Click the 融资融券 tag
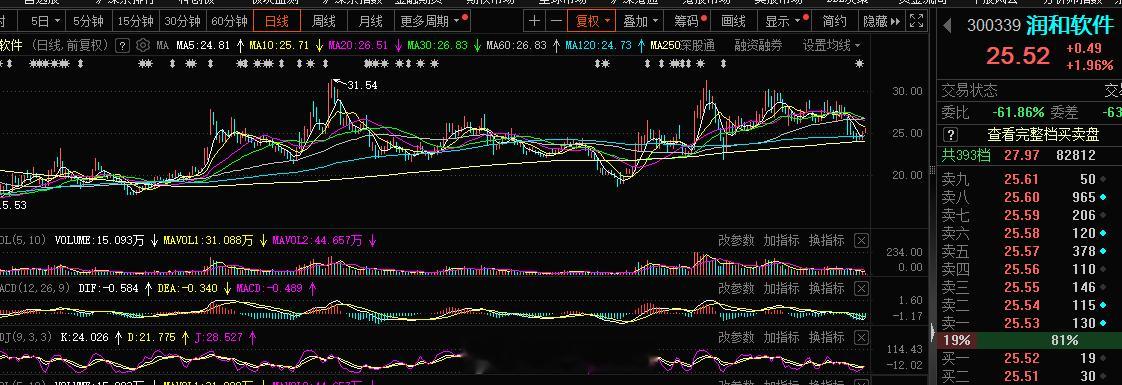The width and height of the screenshot is (1122, 385). click(x=758, y=46)
